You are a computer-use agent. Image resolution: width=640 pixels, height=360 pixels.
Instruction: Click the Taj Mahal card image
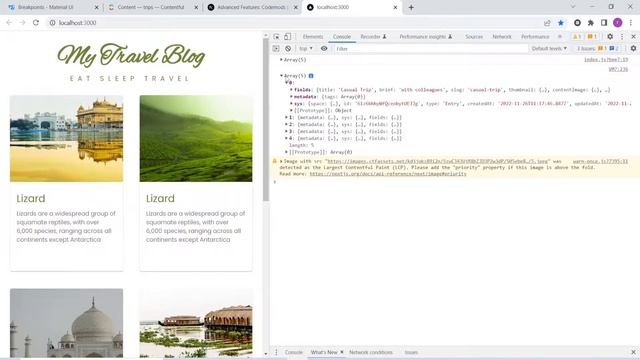[67, 323]
